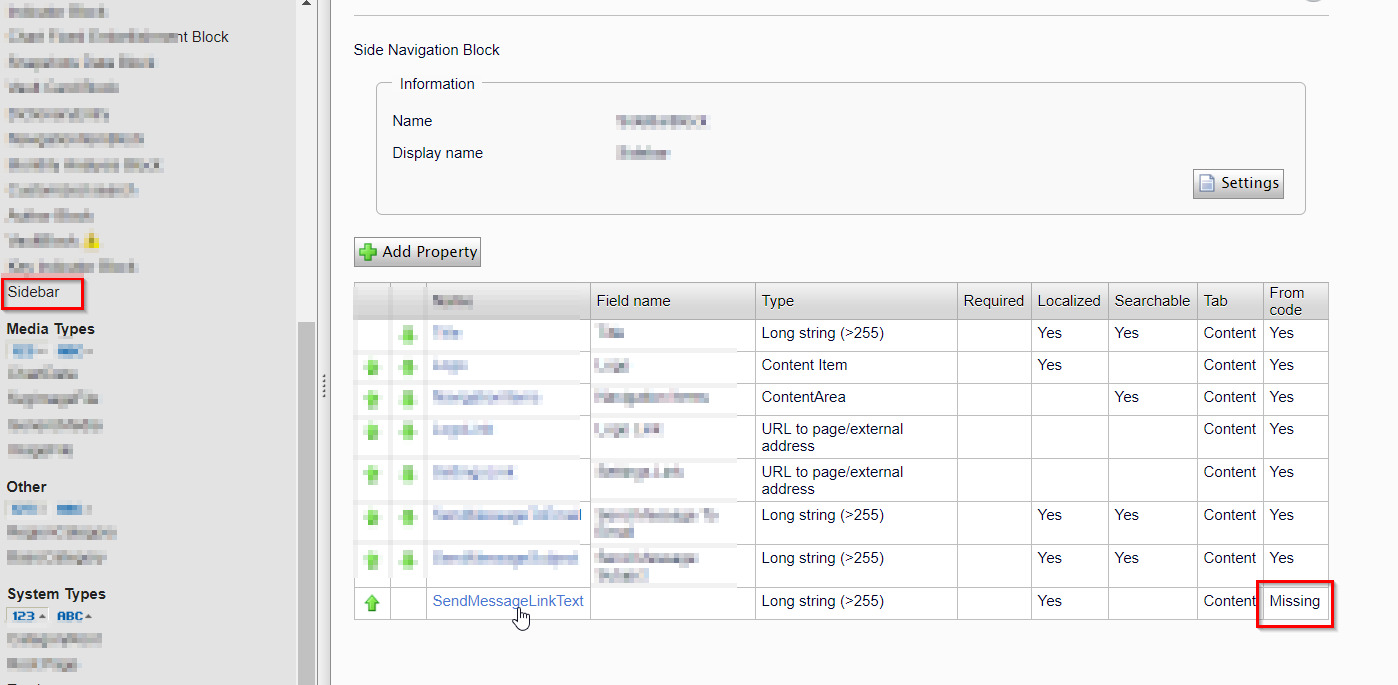Click the left panel scroll-up arrow
This screenshot has width=1398, height=685.
pos(306,4)
